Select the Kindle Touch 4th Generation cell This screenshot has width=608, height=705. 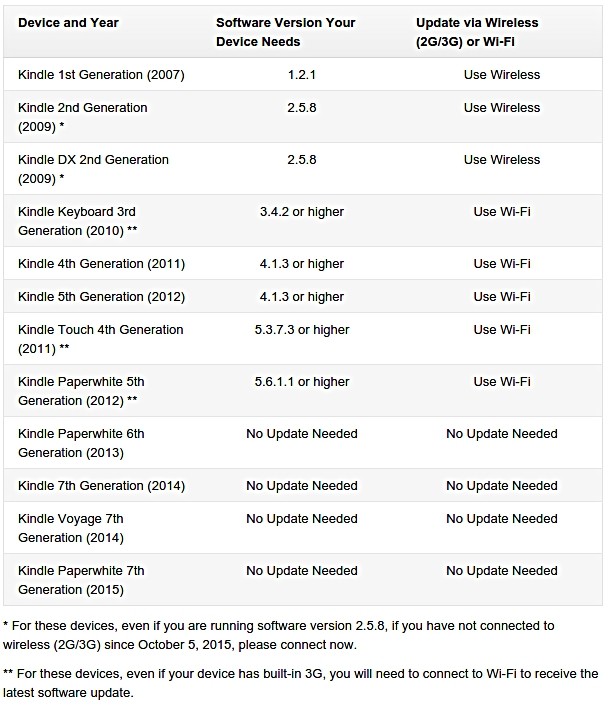[101, 339]
